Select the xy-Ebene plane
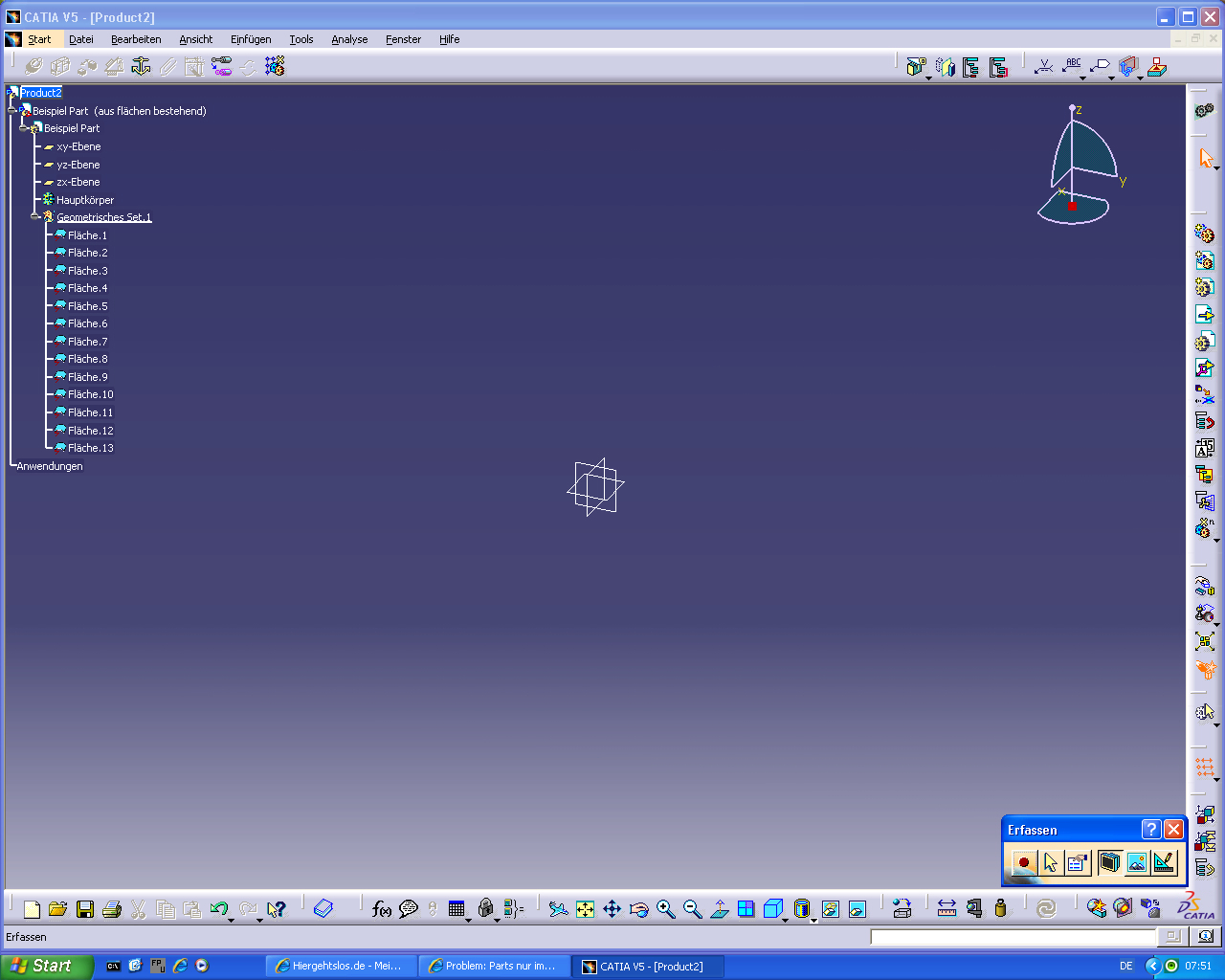The height and width of the screenshot is (980, 1225). [78, 146]
